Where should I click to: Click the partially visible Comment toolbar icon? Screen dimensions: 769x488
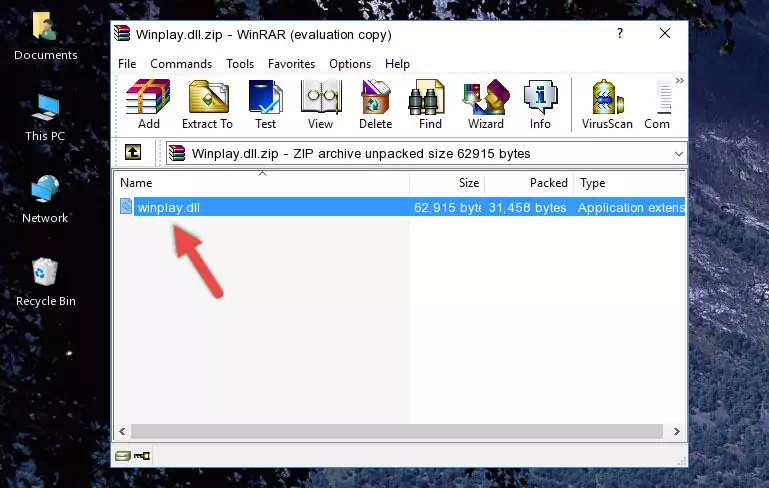tap(658, 104)
